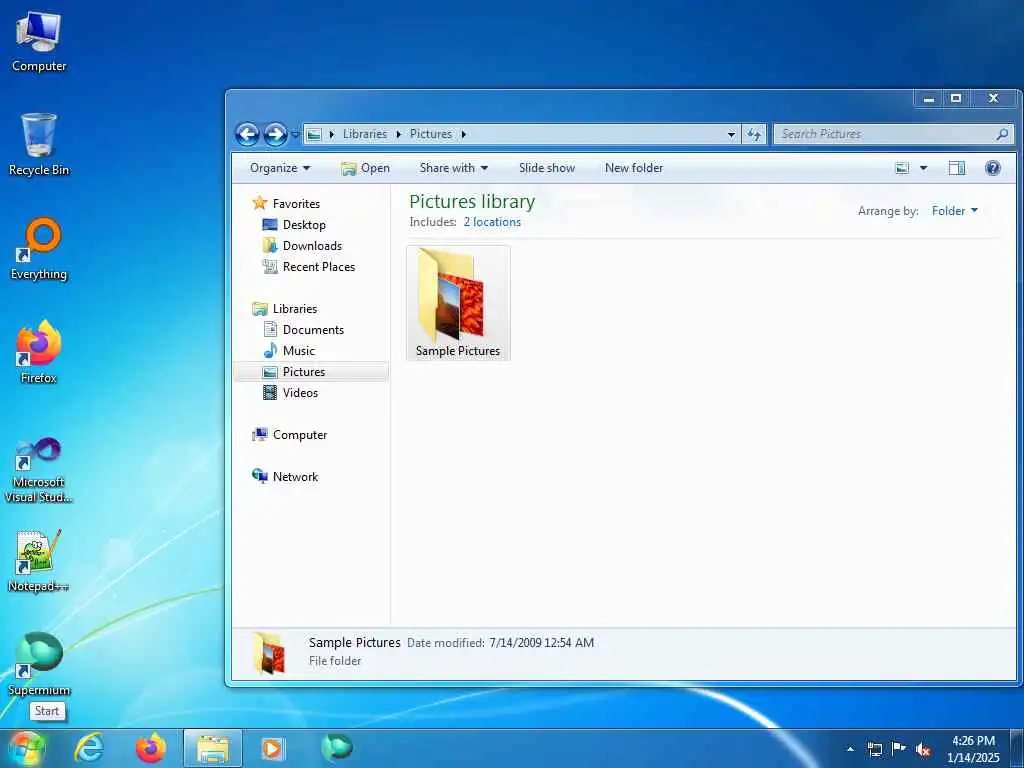Screen dimensions: 1024x768
Task: Open the network tray icon
Action: pos(874,749)
